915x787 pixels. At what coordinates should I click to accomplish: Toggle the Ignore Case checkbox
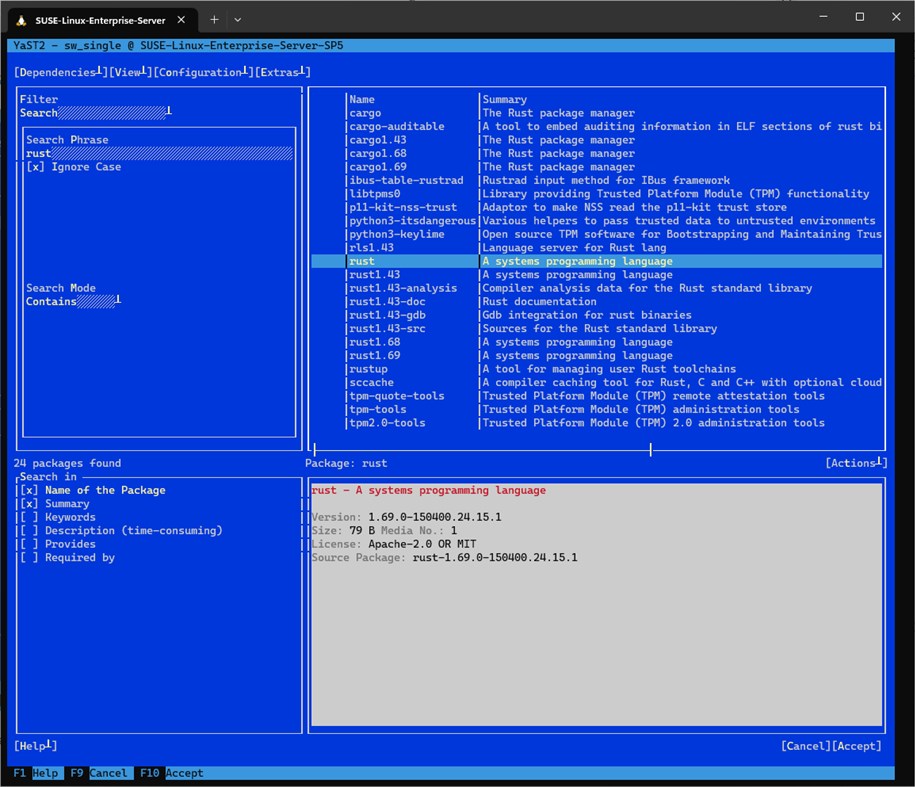(33, 167)
